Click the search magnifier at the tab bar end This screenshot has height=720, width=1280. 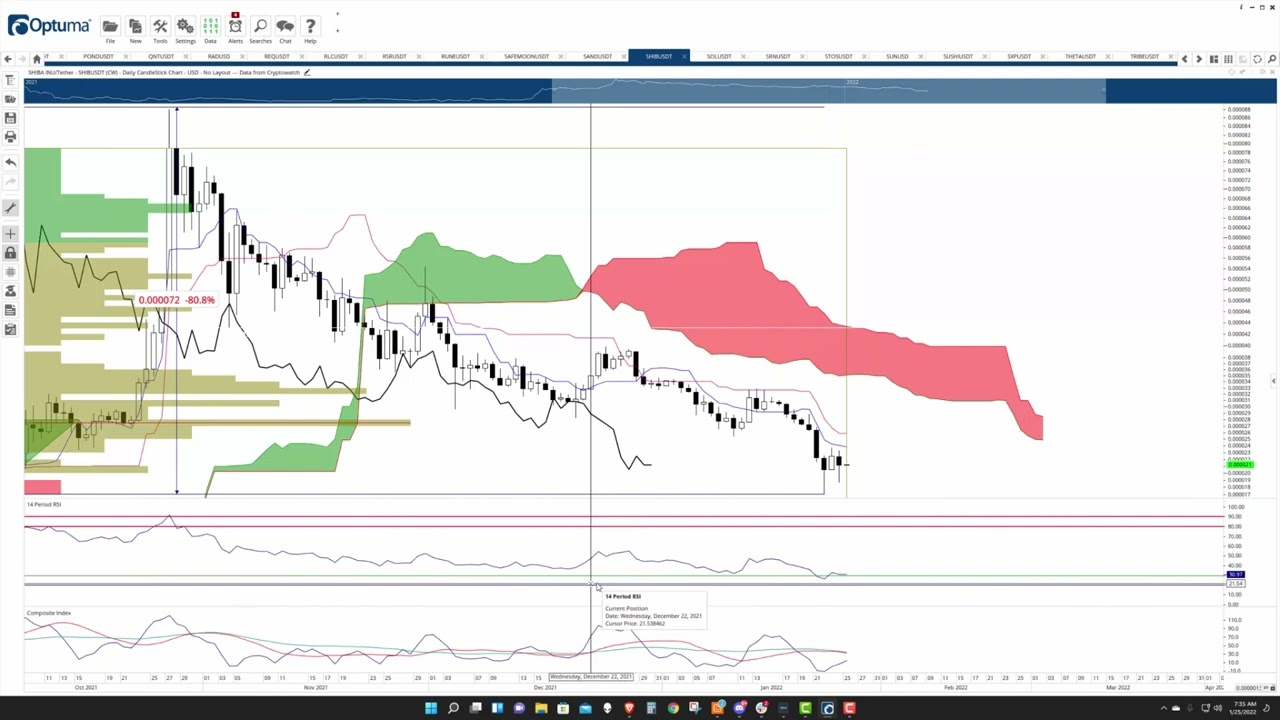pos(1272,59)
